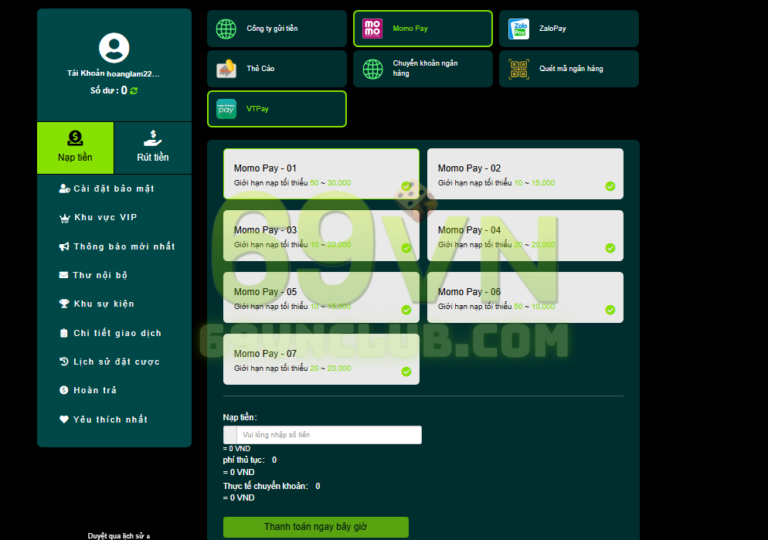The image size is (768, 540).
Task: Select the Momo Pay logo icon
Action: [x=372, y=29]
